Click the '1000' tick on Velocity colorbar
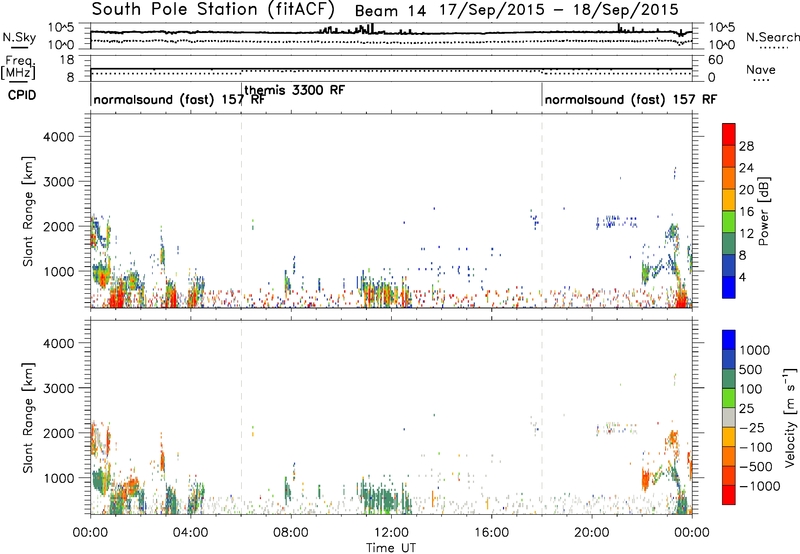 tap(754, 350)
